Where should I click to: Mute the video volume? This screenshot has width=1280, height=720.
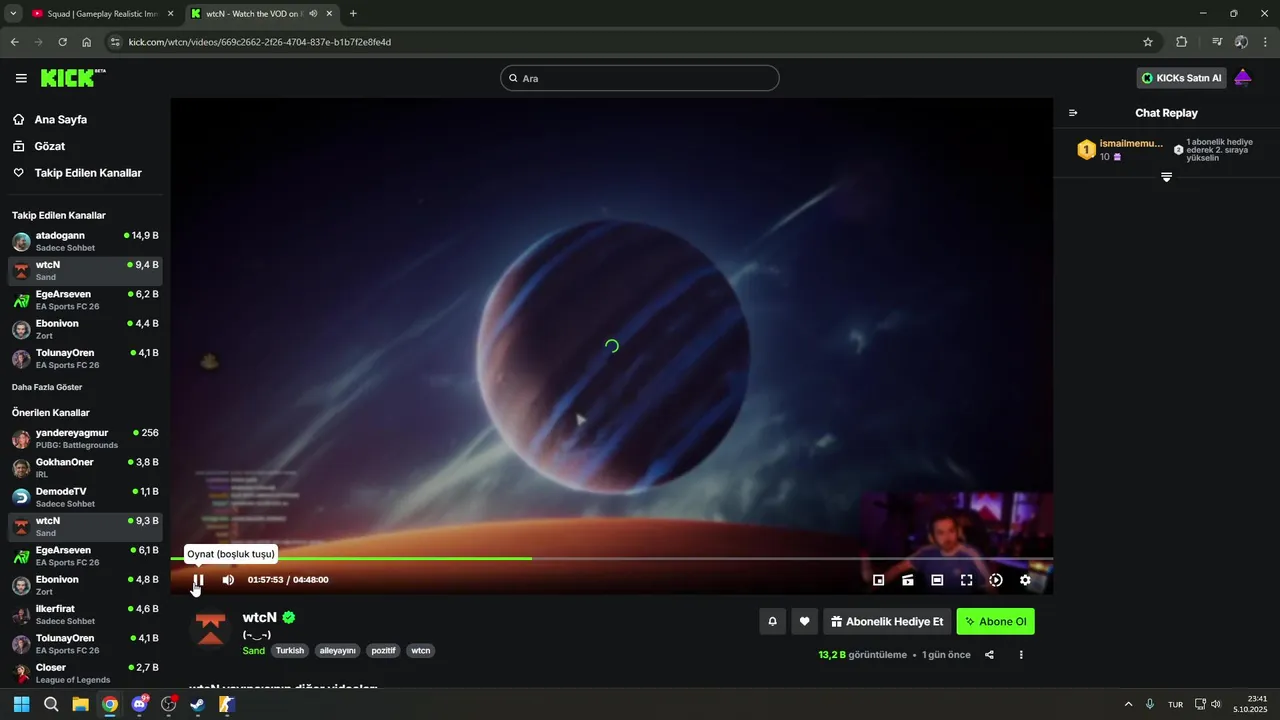(228, 580)
